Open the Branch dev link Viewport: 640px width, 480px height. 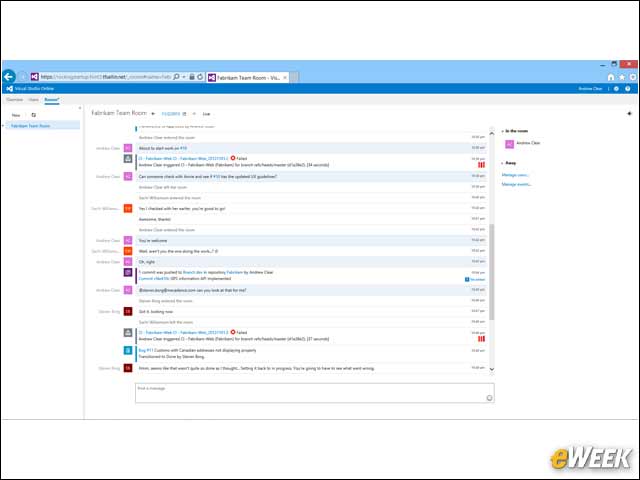pos(193,272)
